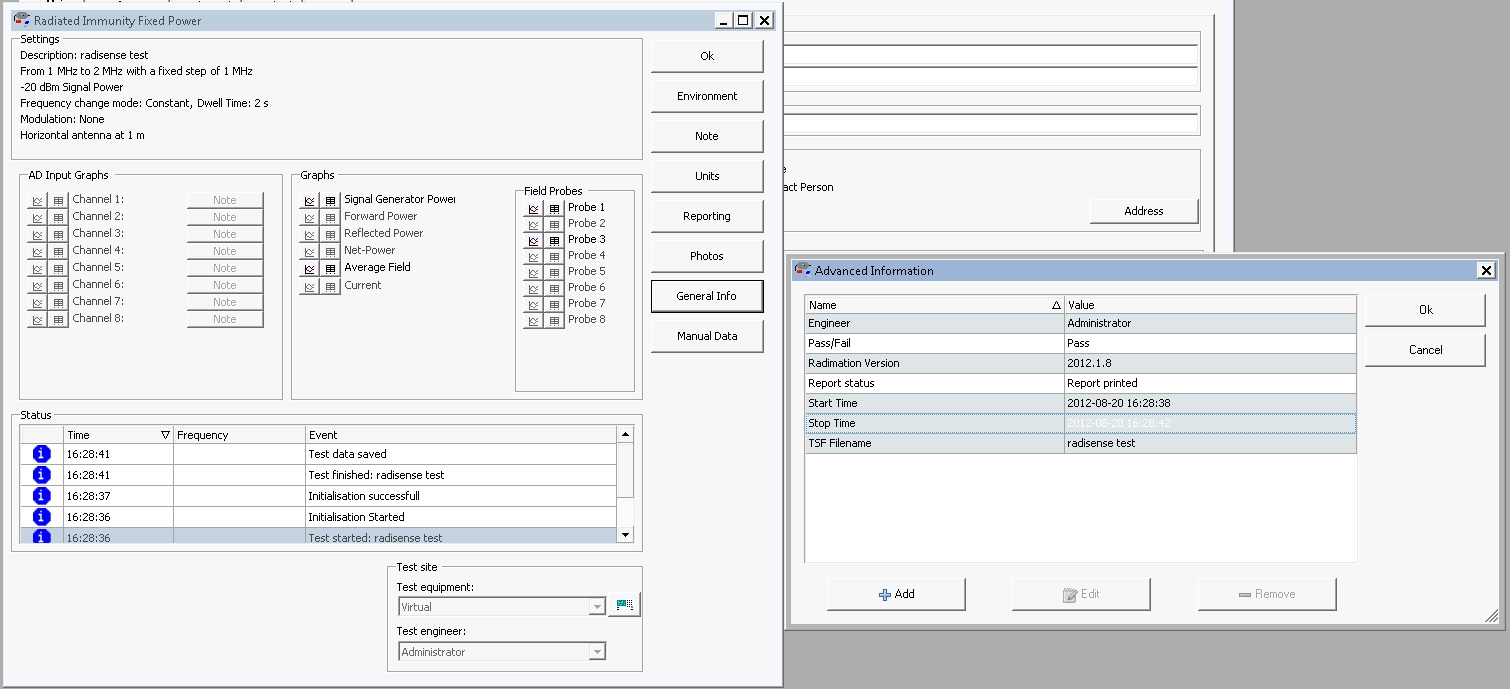Select the TSF Filename row

(x=1080, y=443)
